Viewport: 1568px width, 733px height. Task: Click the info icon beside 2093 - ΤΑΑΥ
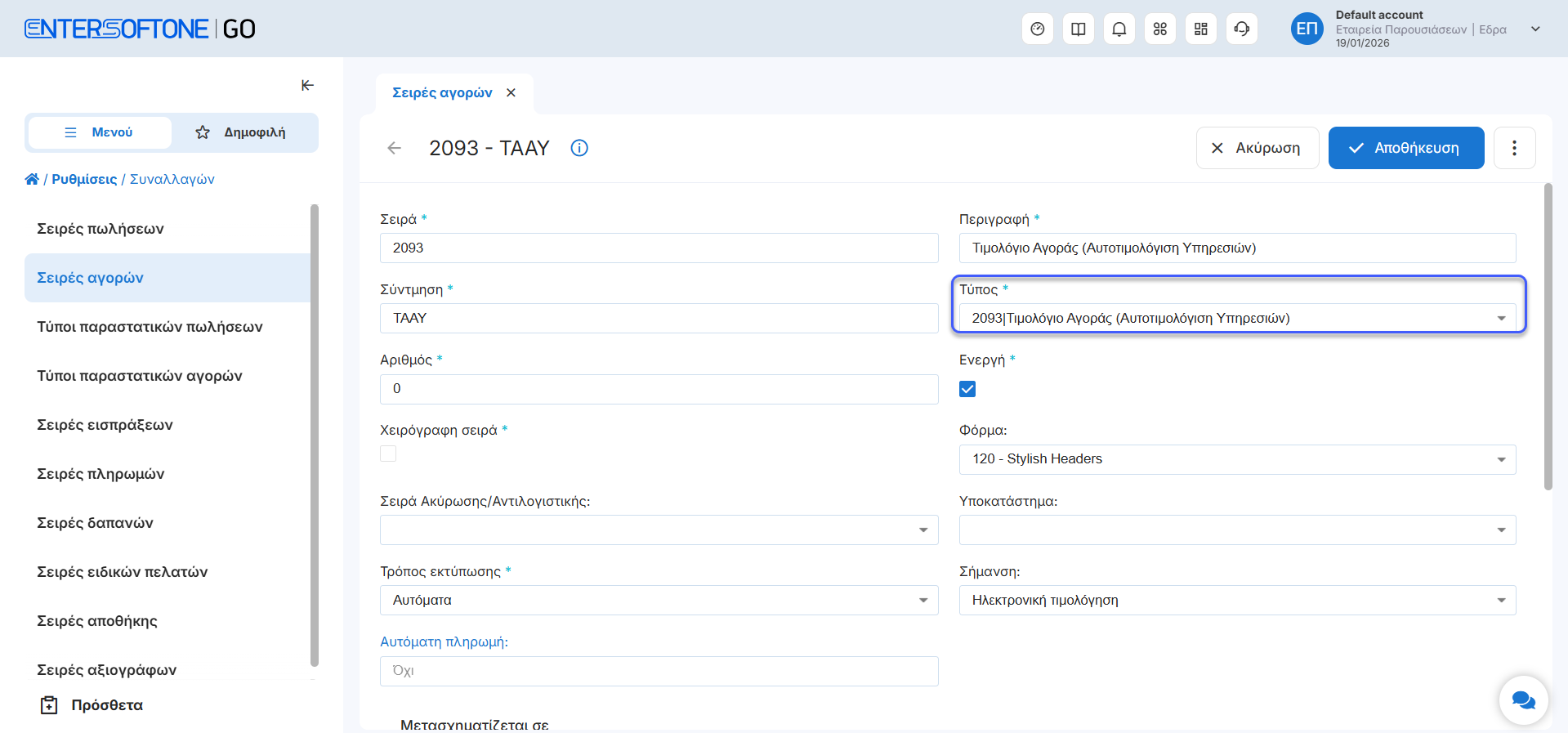click(579, 148)
